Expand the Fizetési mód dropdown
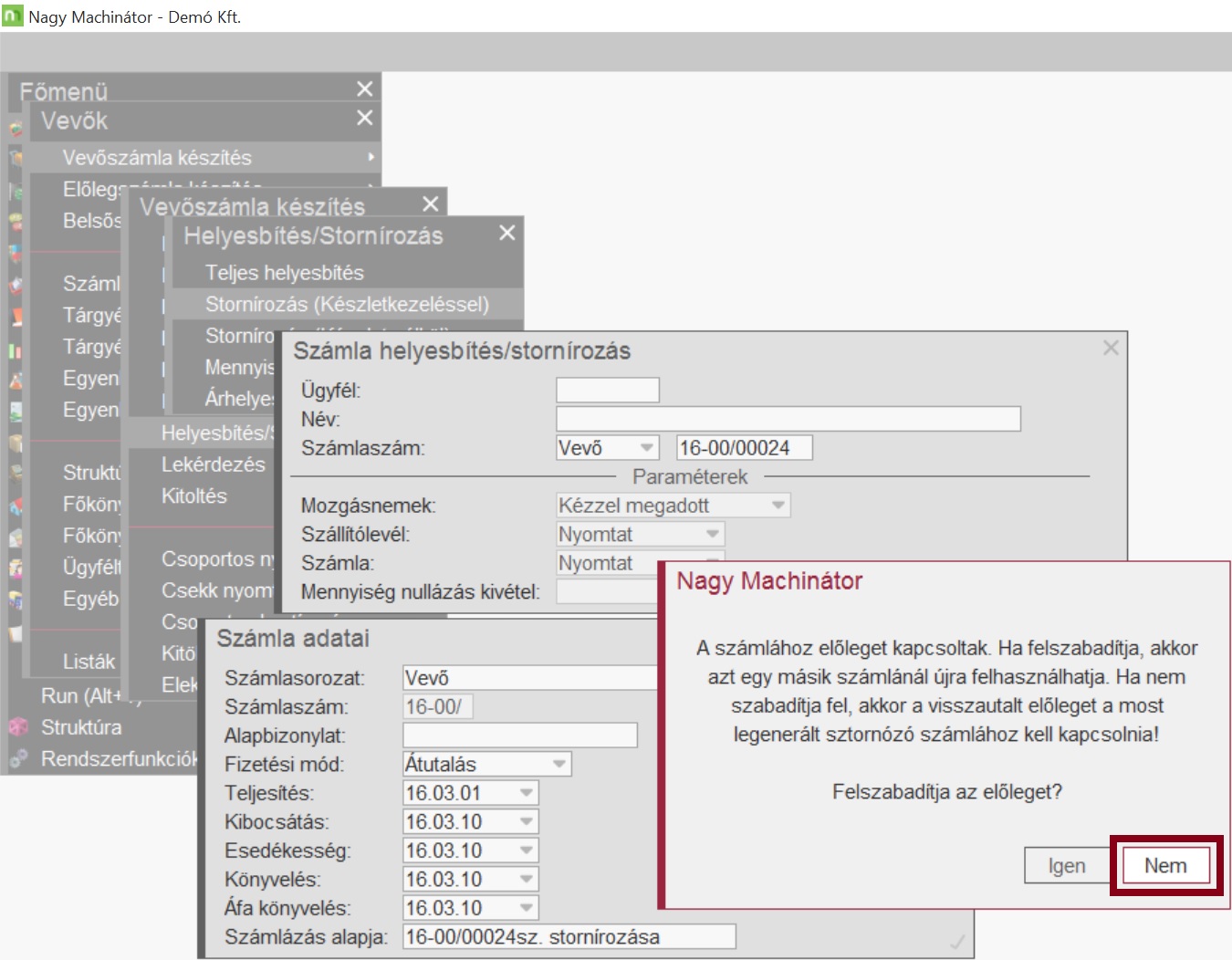The width and height of the screenshot is (1232, 960). pos(559,764)
